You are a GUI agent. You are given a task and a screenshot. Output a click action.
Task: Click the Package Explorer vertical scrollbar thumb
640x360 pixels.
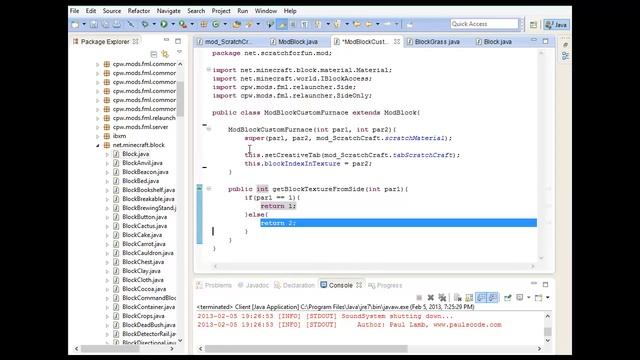point(180,99)
